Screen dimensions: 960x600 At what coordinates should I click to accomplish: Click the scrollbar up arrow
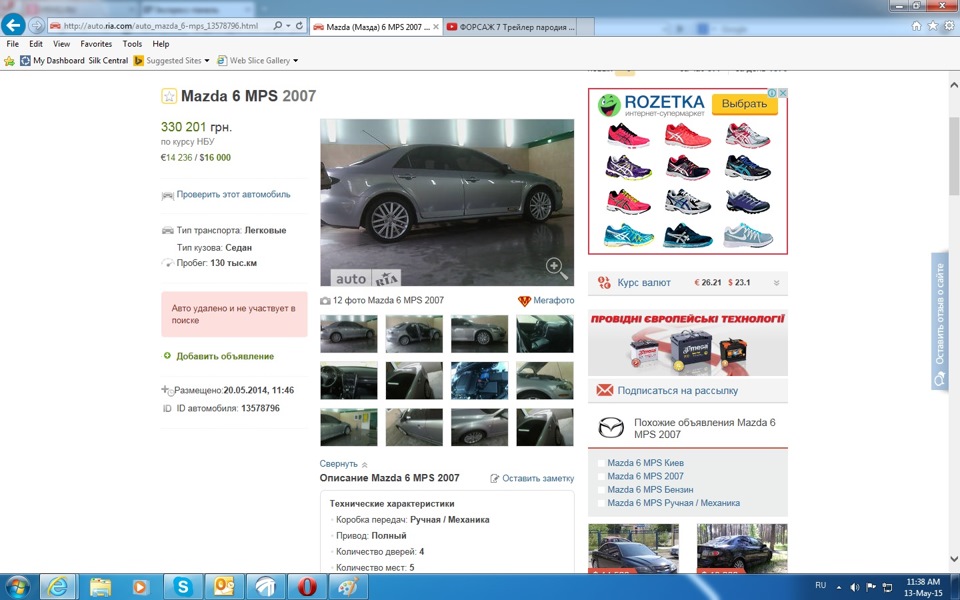954,84
